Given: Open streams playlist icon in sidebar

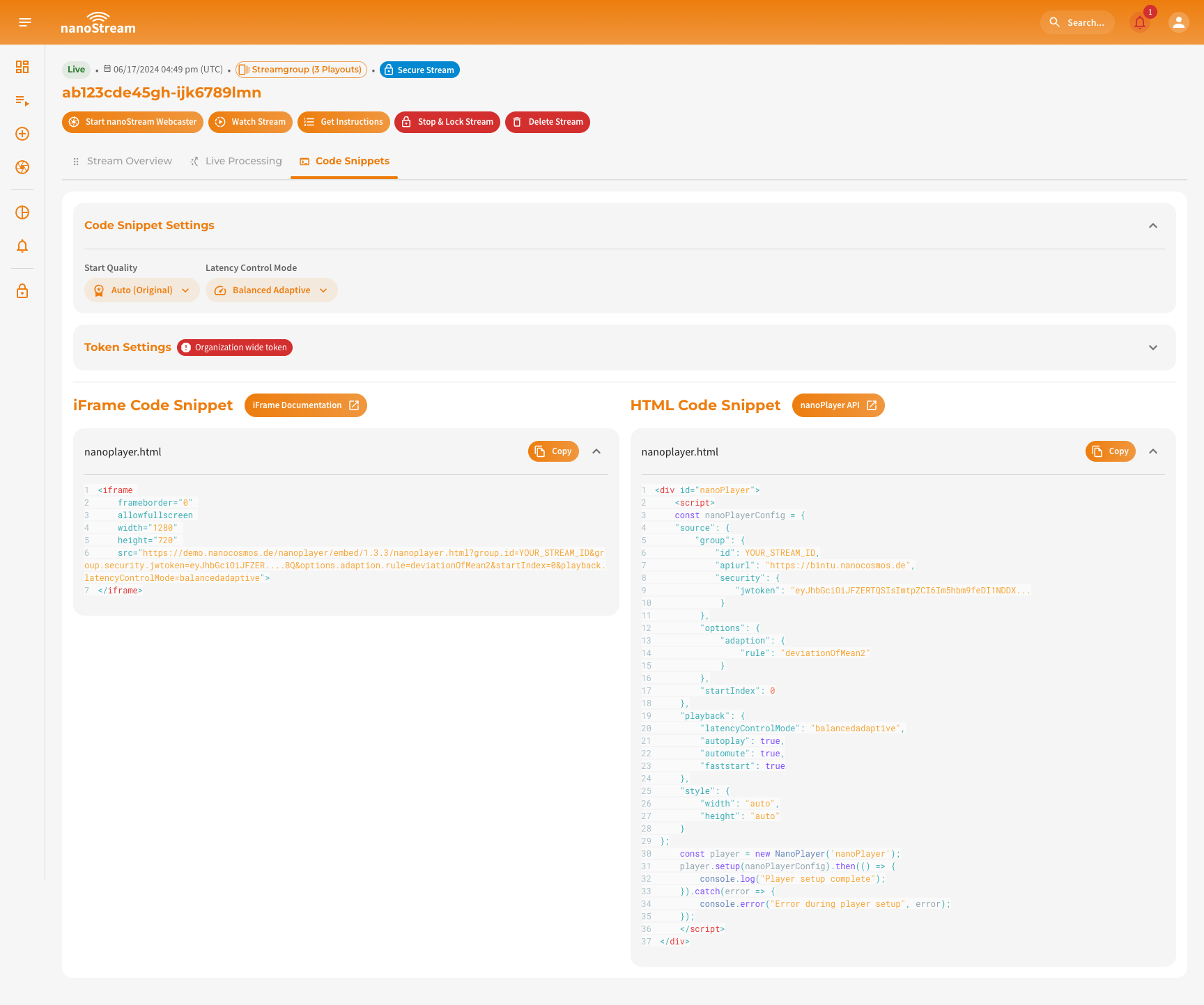Looking at the screenshot, I should (x=22, y=100).
